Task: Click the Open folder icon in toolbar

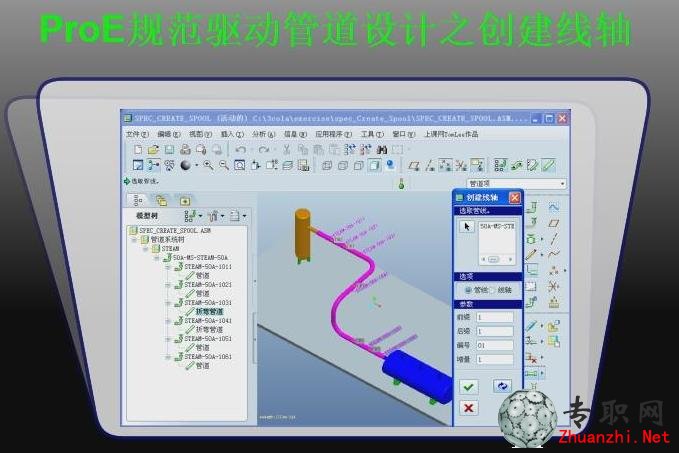Action: click(x=153, y=150)
